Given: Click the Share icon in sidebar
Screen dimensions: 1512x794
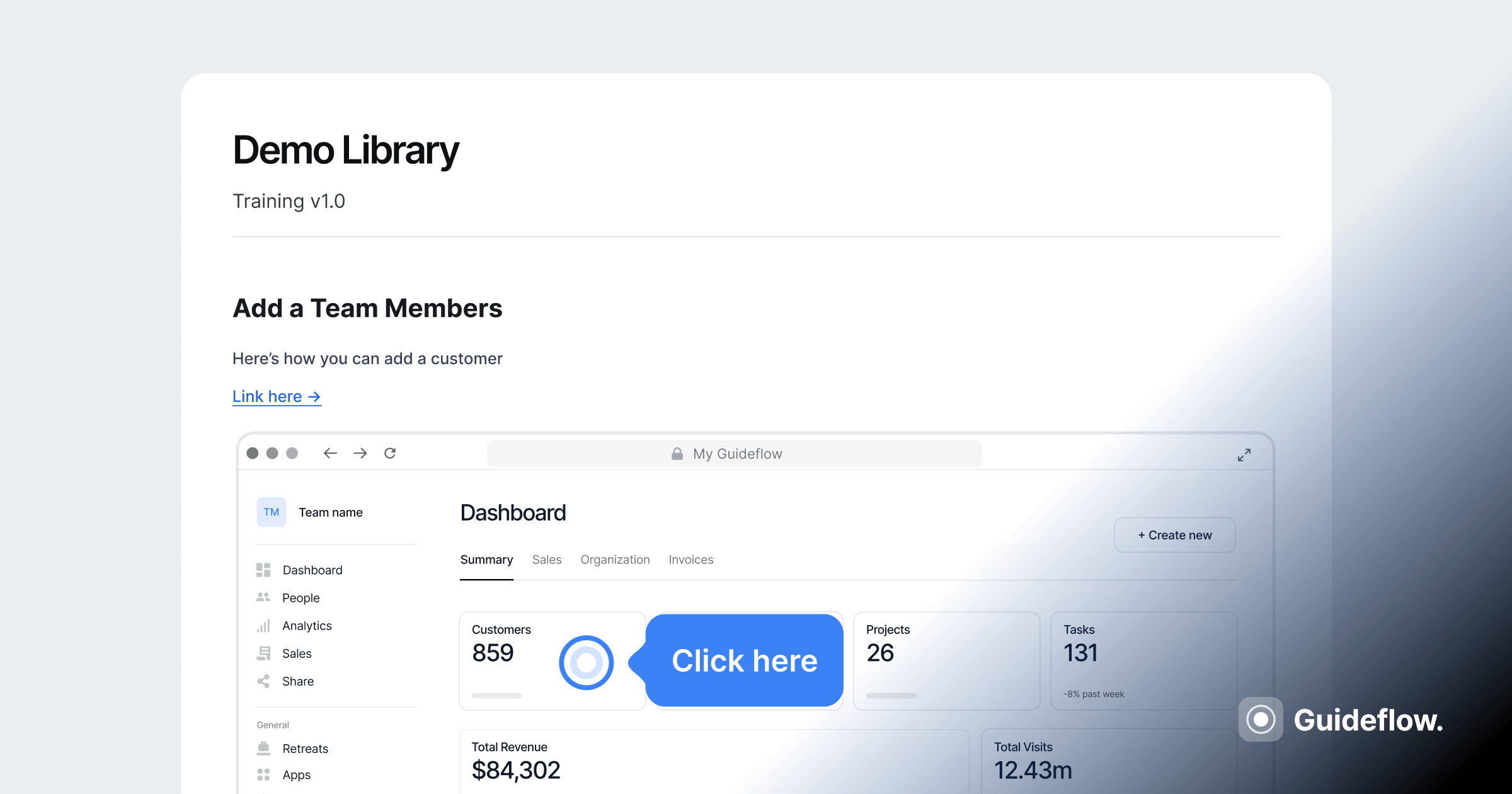Looking at the screenshot, I should (x=263, y=681).
